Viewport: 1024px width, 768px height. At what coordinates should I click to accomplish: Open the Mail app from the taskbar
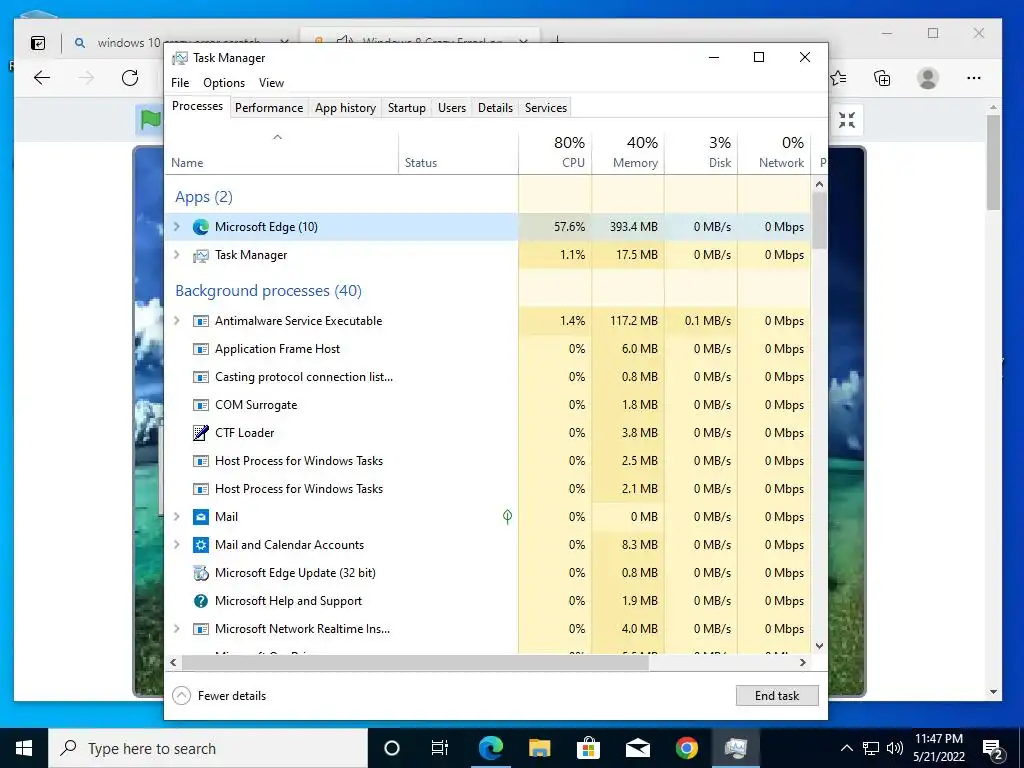pos(637,748)
